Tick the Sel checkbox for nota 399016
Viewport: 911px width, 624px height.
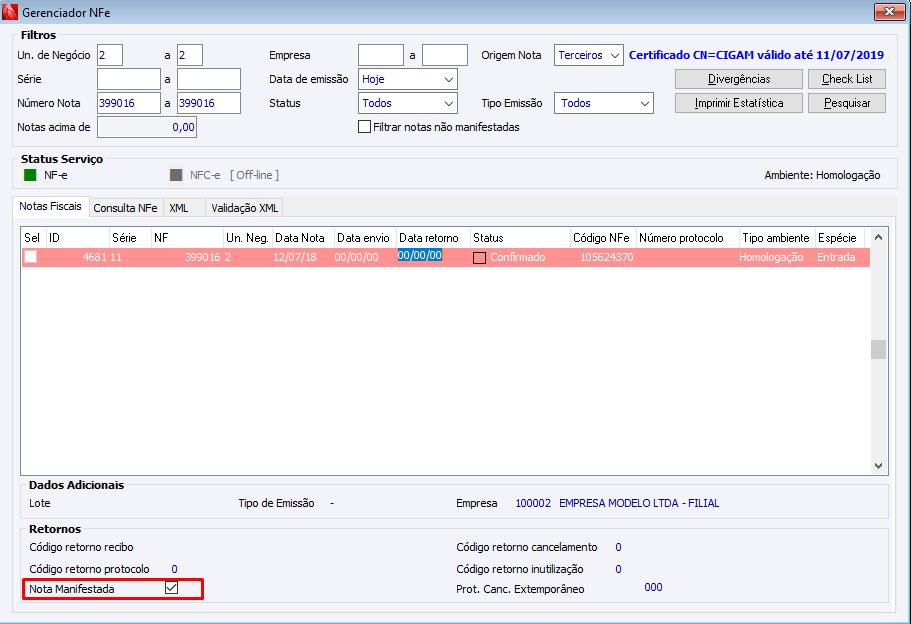point(31,257)
